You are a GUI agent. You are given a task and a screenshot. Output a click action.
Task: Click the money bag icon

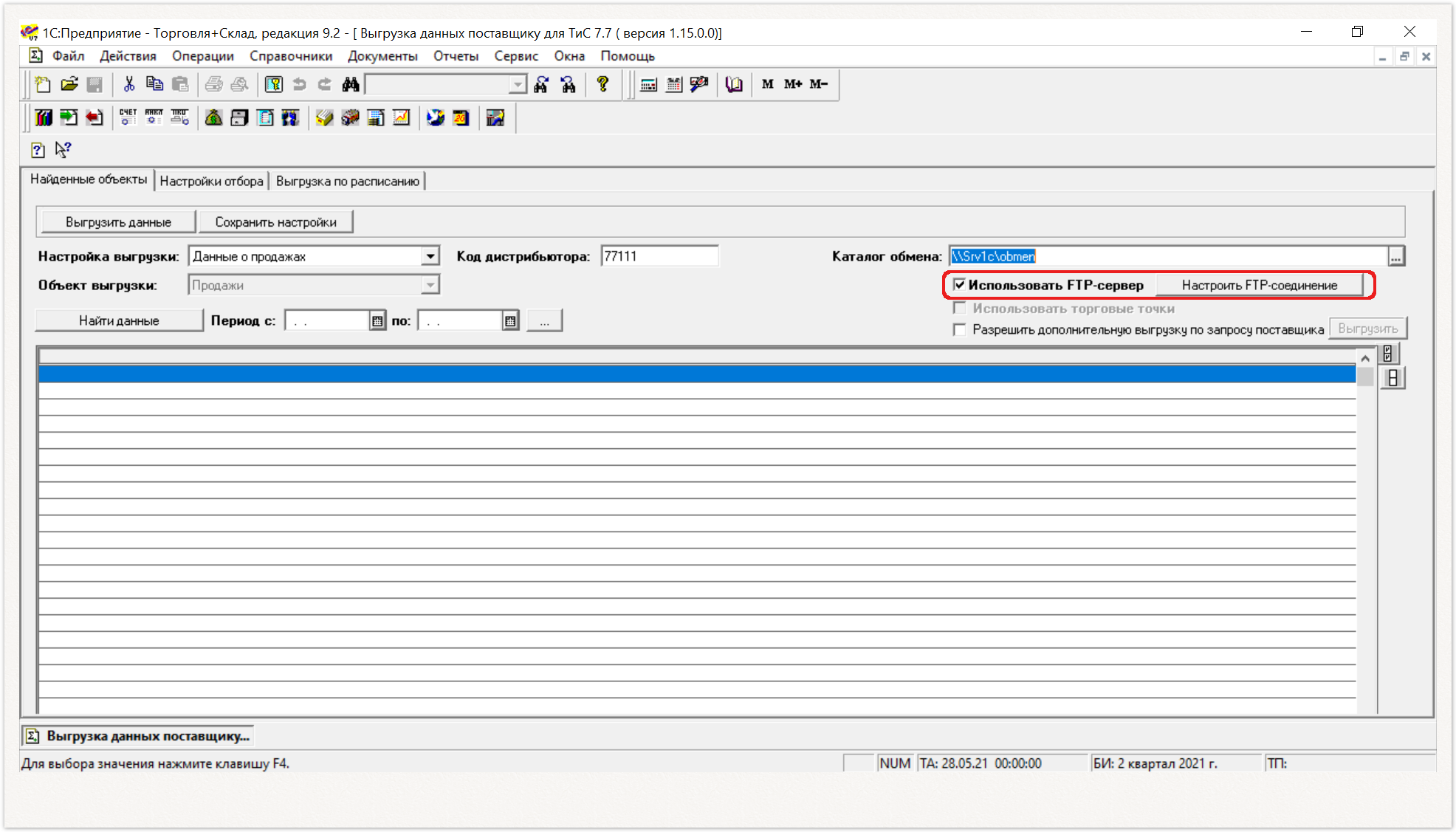pyautogui.click(x=213, y=117)
